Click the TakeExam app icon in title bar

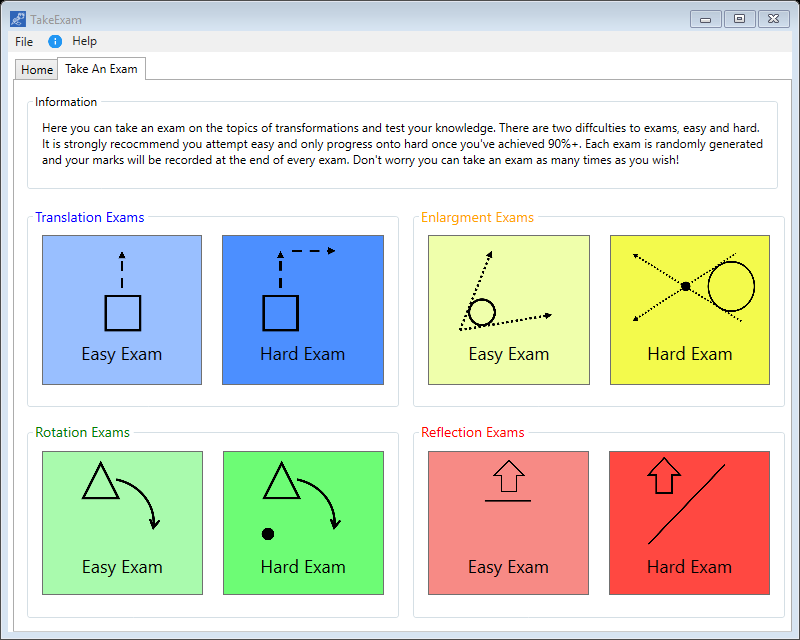18,19
